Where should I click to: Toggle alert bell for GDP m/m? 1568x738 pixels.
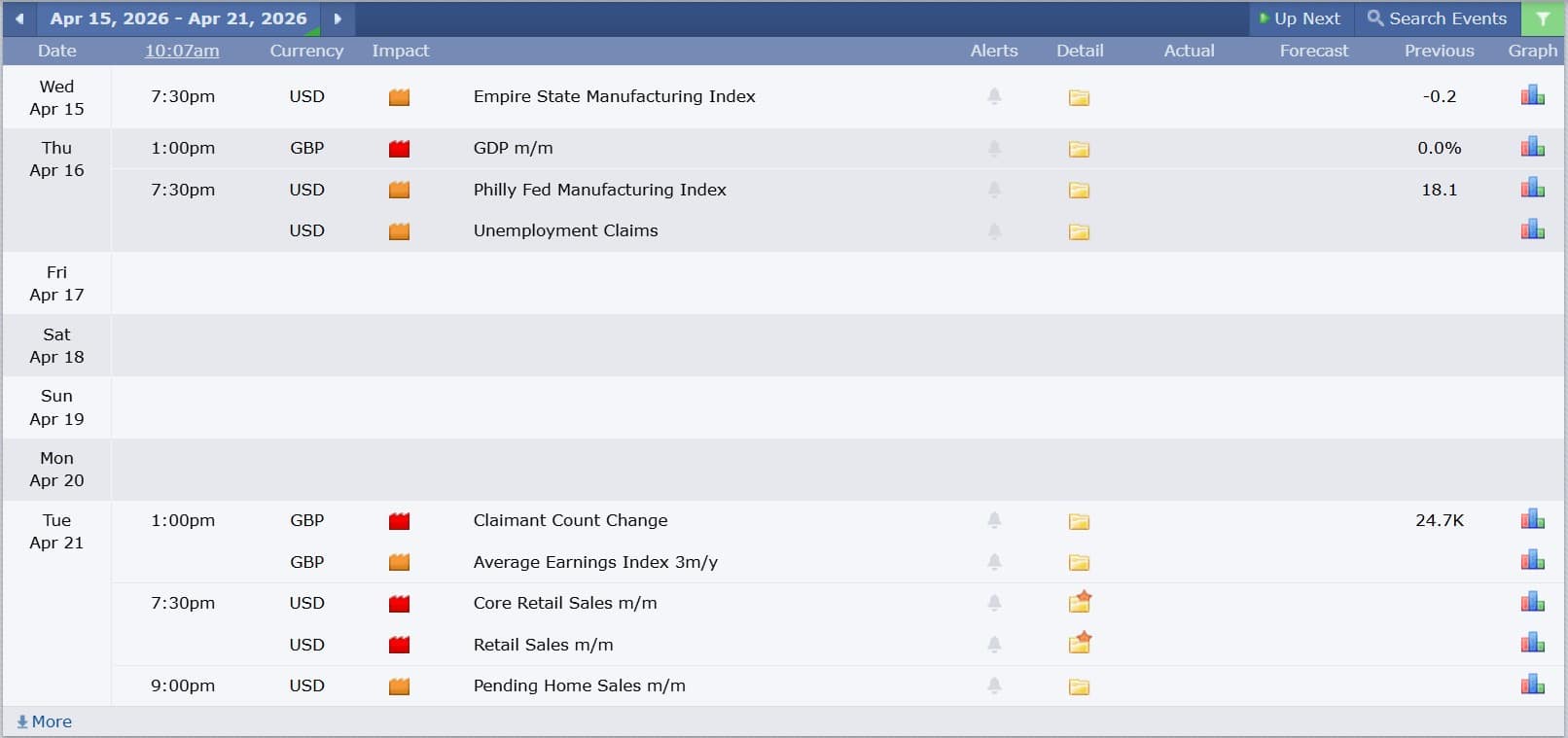pos(994,148)
